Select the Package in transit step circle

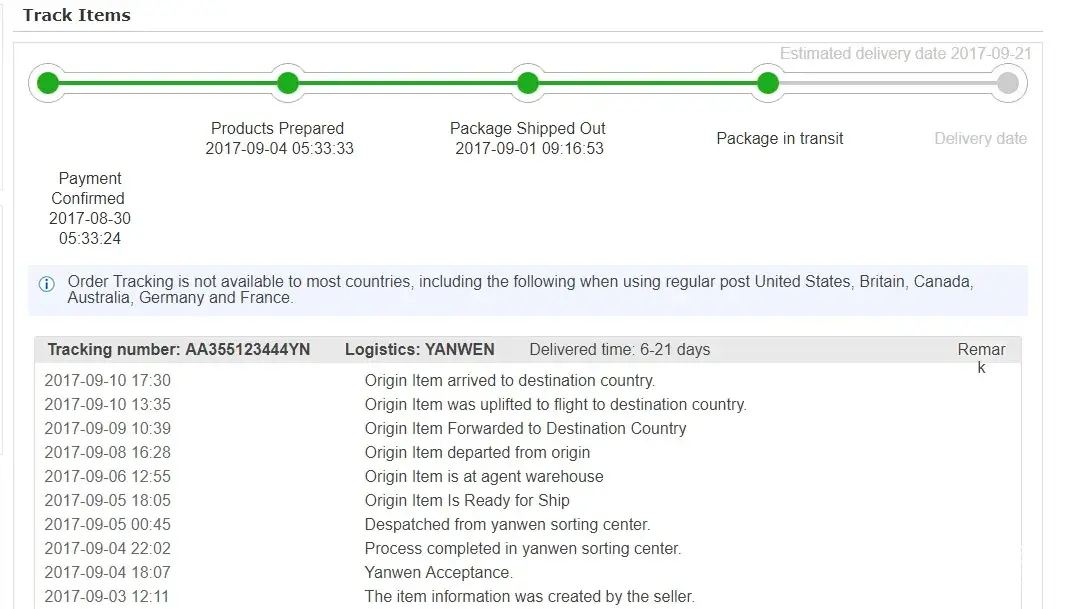click(x=767, y=83)
